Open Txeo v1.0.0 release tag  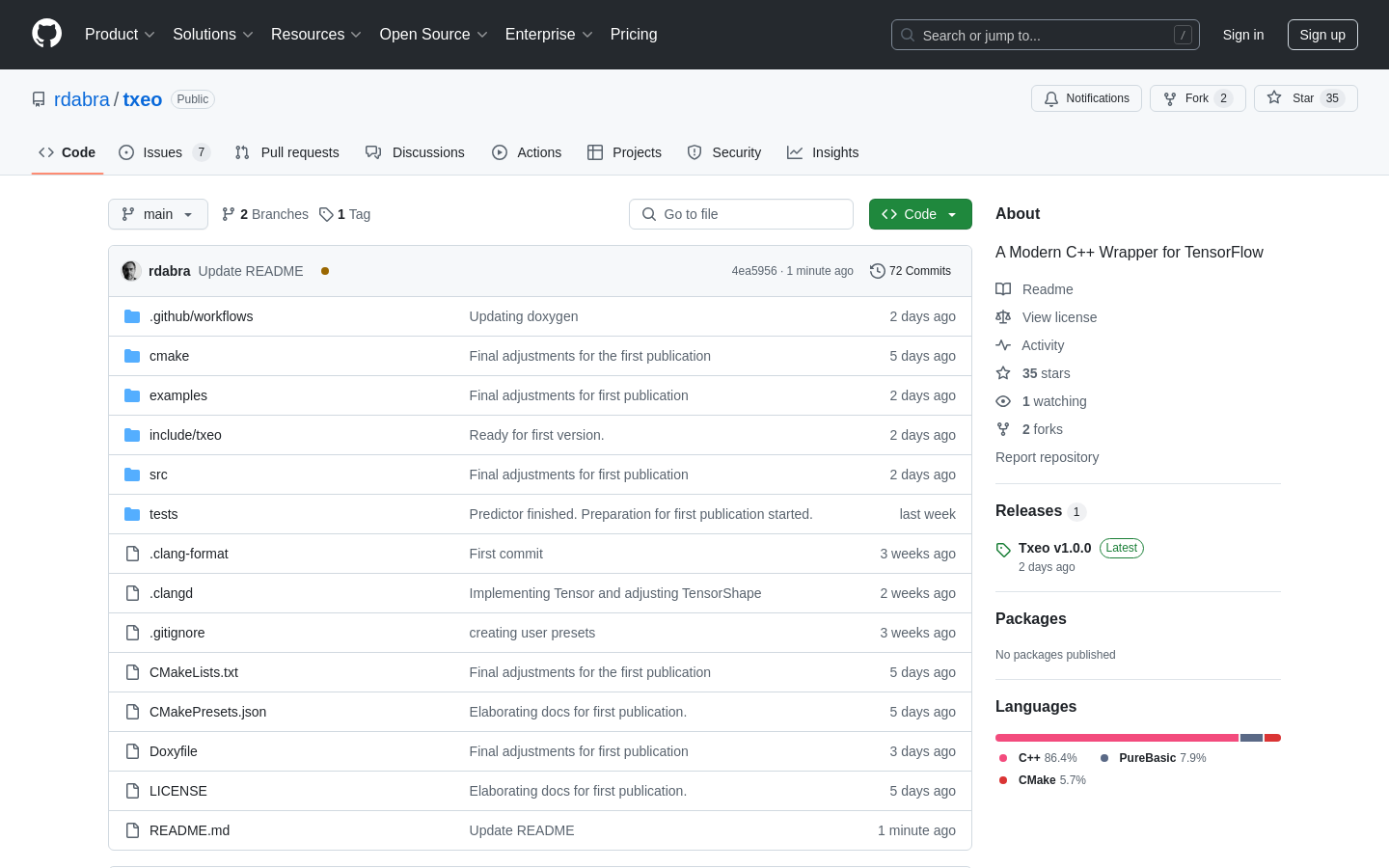(1054, 548)
